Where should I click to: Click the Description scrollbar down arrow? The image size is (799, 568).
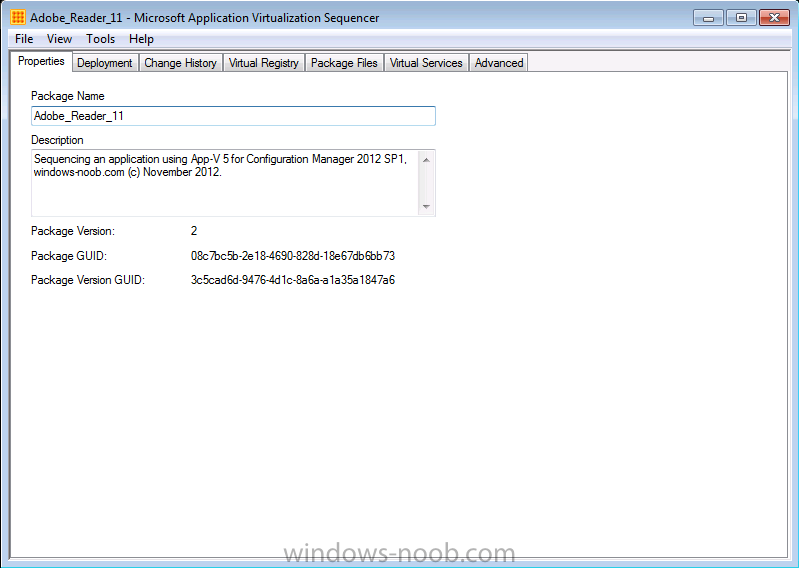click(427, 206)
